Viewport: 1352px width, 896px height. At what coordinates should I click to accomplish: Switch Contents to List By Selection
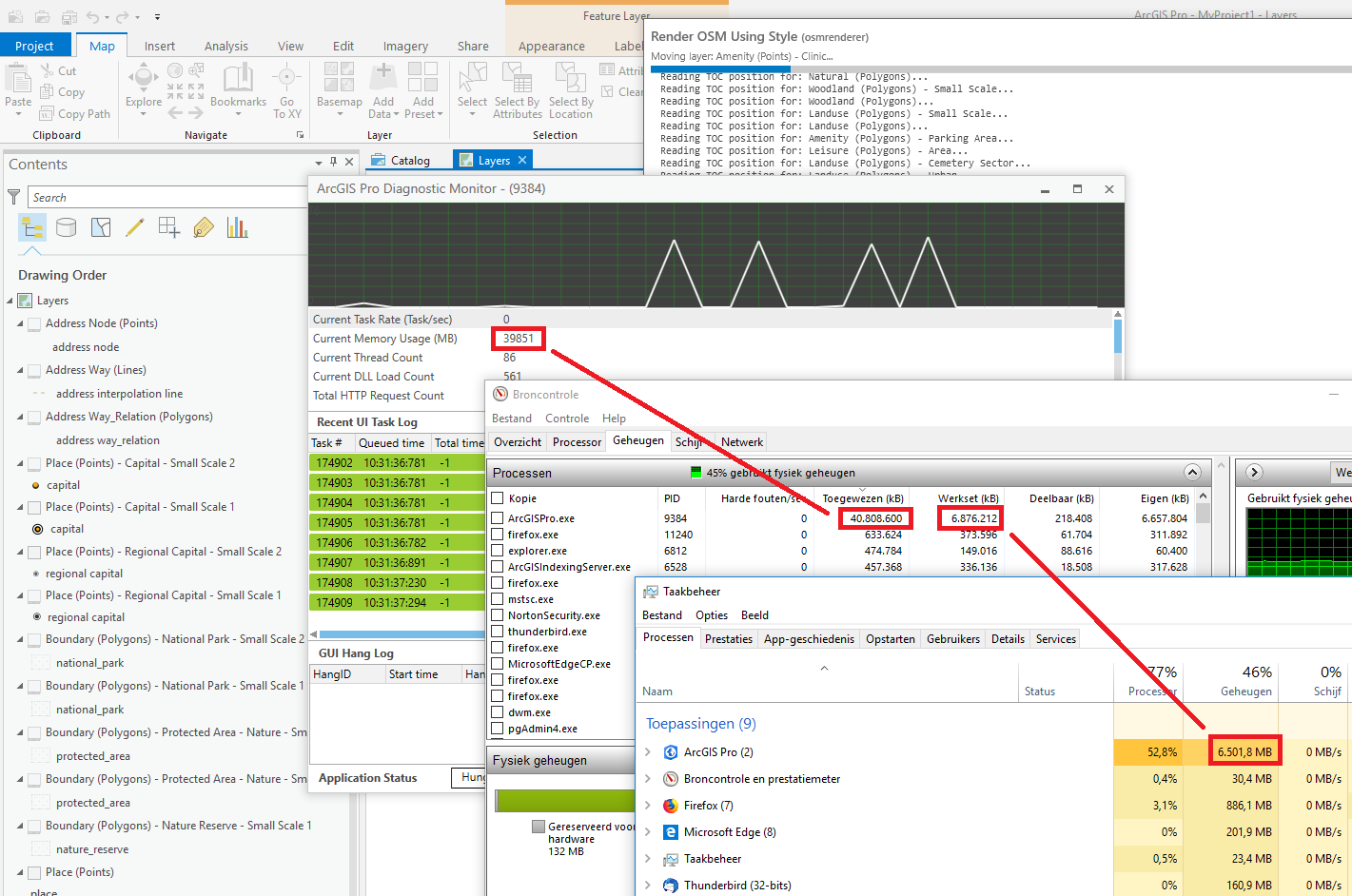tap(101, 227)
